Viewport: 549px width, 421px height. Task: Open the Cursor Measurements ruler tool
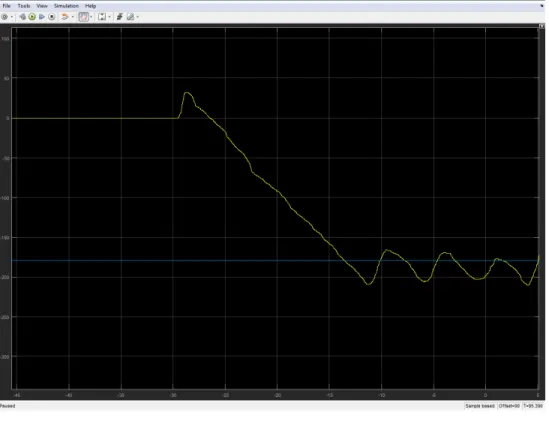pos(130,17)
